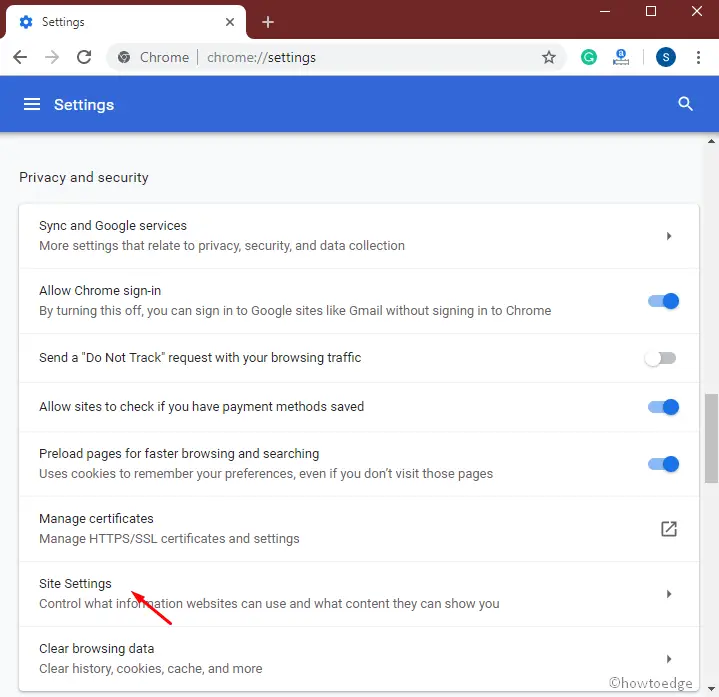
Task: Maximize the Chrome window
Action: click(x=651, y=11)
